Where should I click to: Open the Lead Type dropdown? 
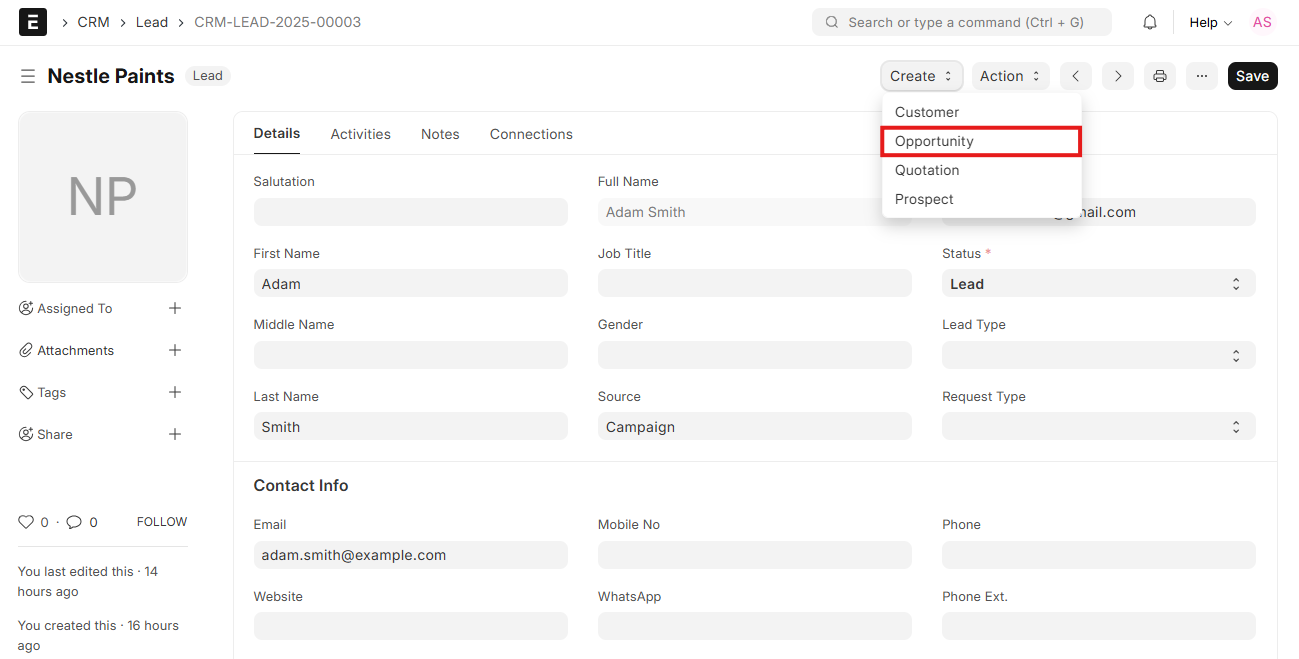click(x=1098, y=355)
